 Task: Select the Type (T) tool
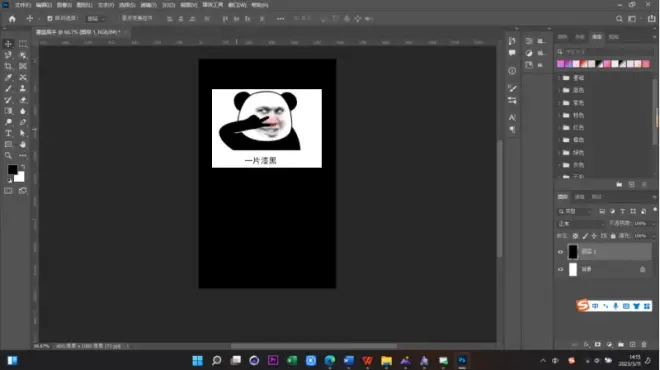[x=8, y=133]
